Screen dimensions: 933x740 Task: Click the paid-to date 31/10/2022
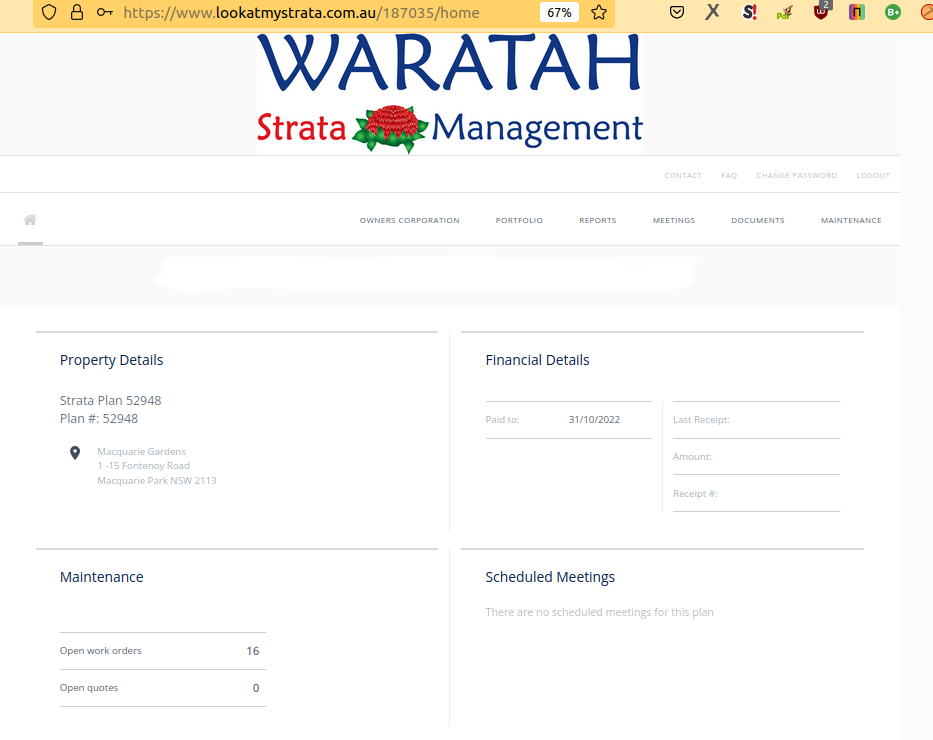pyautogui.click(x=594, y=420)
